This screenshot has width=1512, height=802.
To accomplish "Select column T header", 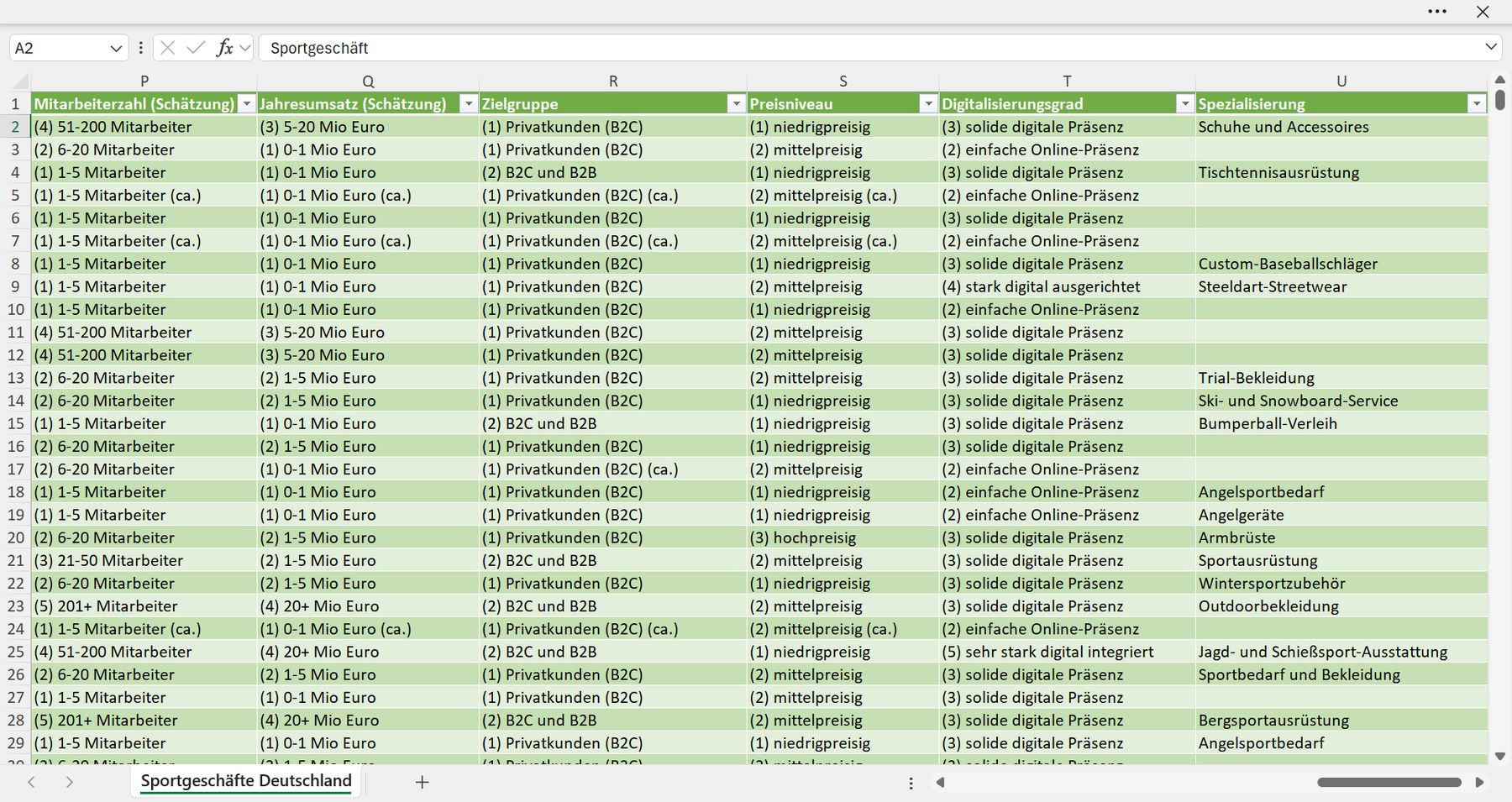I will tap(1067, 81).
